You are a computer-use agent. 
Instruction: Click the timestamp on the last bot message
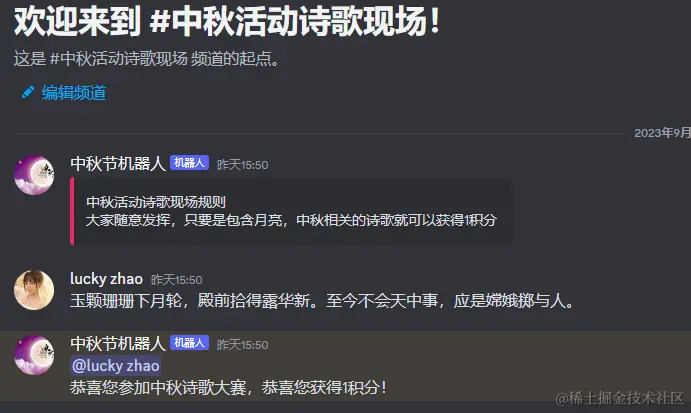(242, 345)
